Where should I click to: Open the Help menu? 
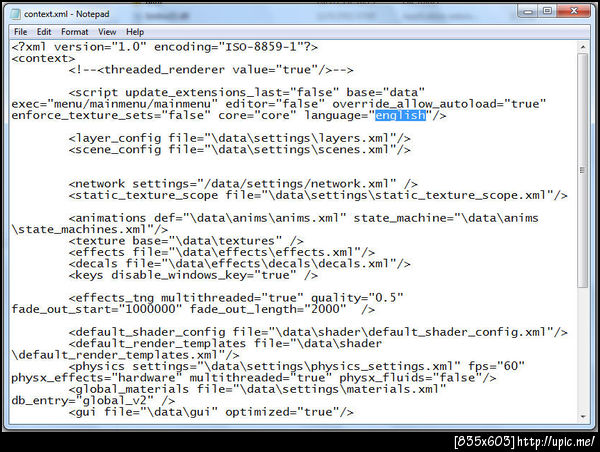[135, 32]
